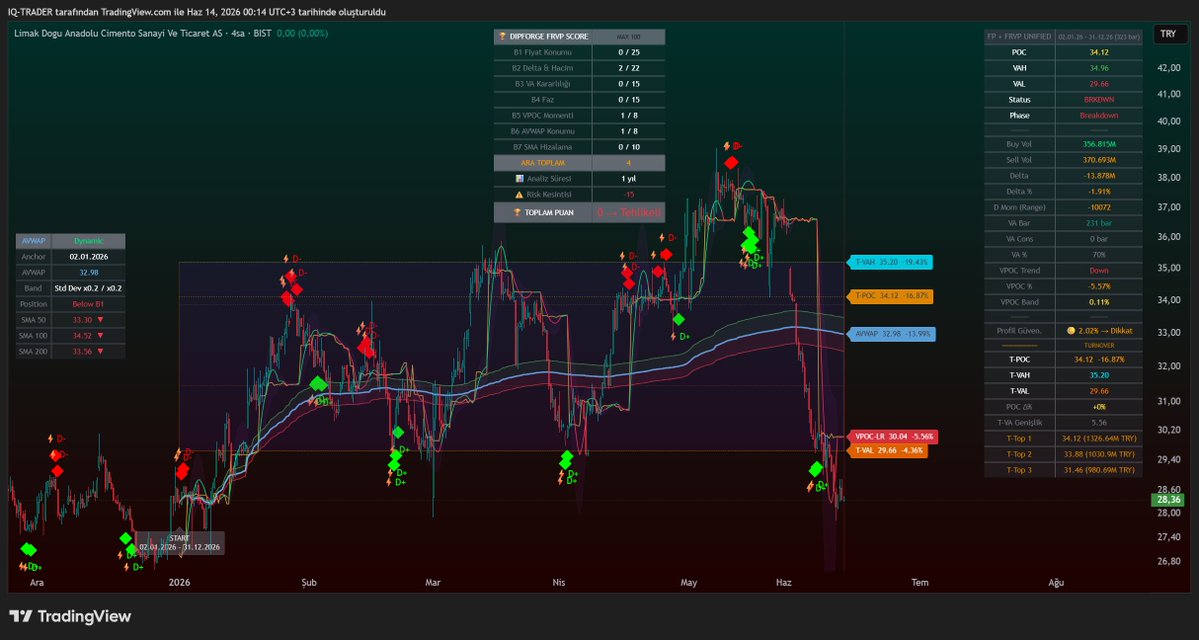Click the Haz month on the time axis
The height and width of the screenshot is (640, 1199).
pyautogui.click(x=784, y=583)
